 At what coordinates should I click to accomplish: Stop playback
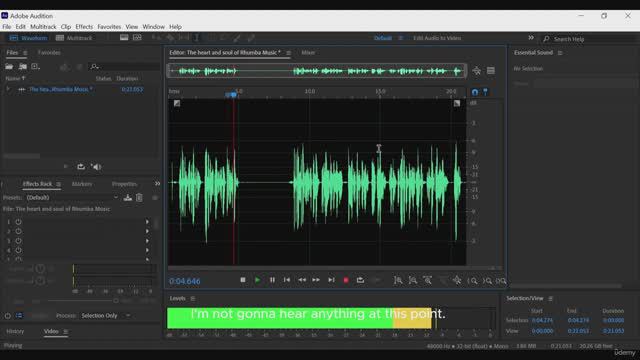(x=243, y=280)
